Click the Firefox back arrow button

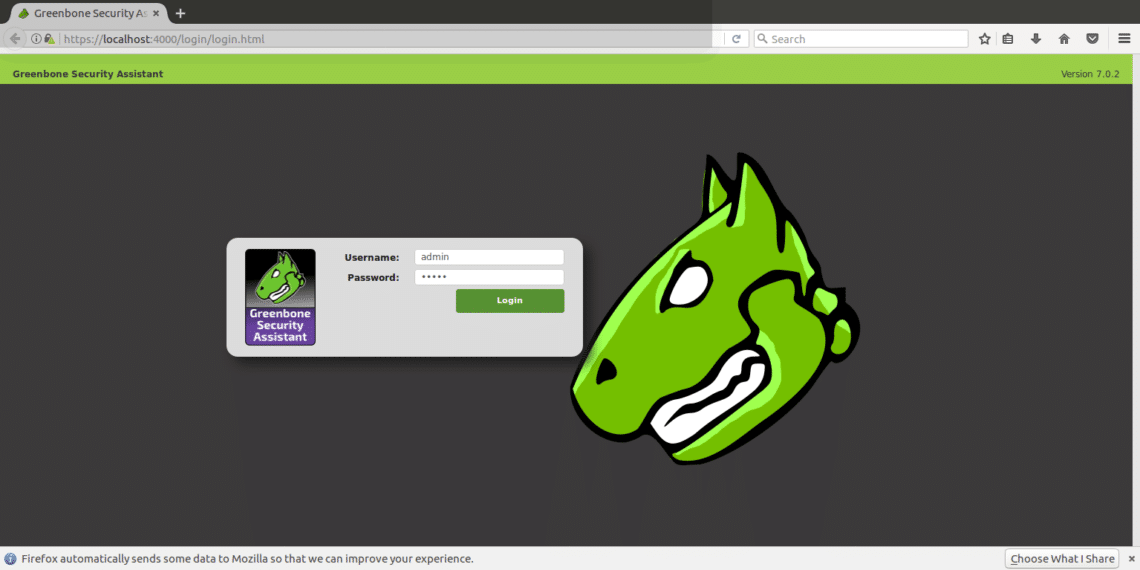tap(14, 39)
